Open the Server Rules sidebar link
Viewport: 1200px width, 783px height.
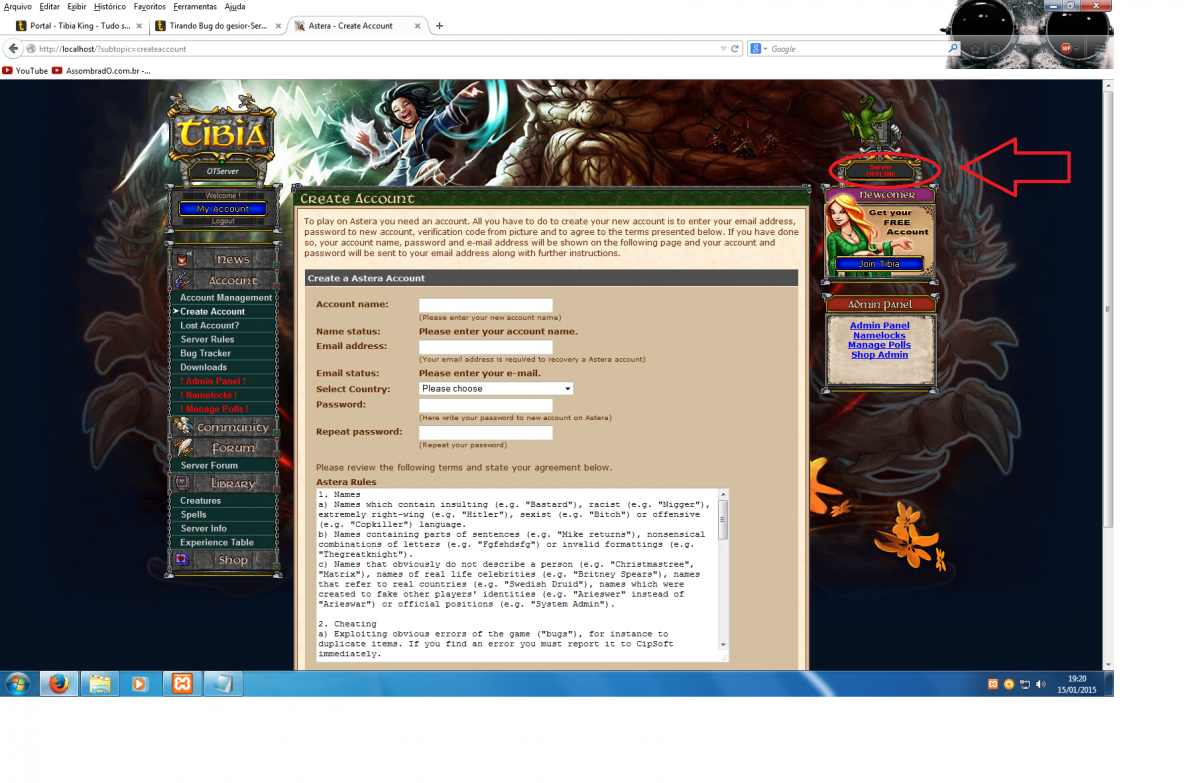[207, 340]
